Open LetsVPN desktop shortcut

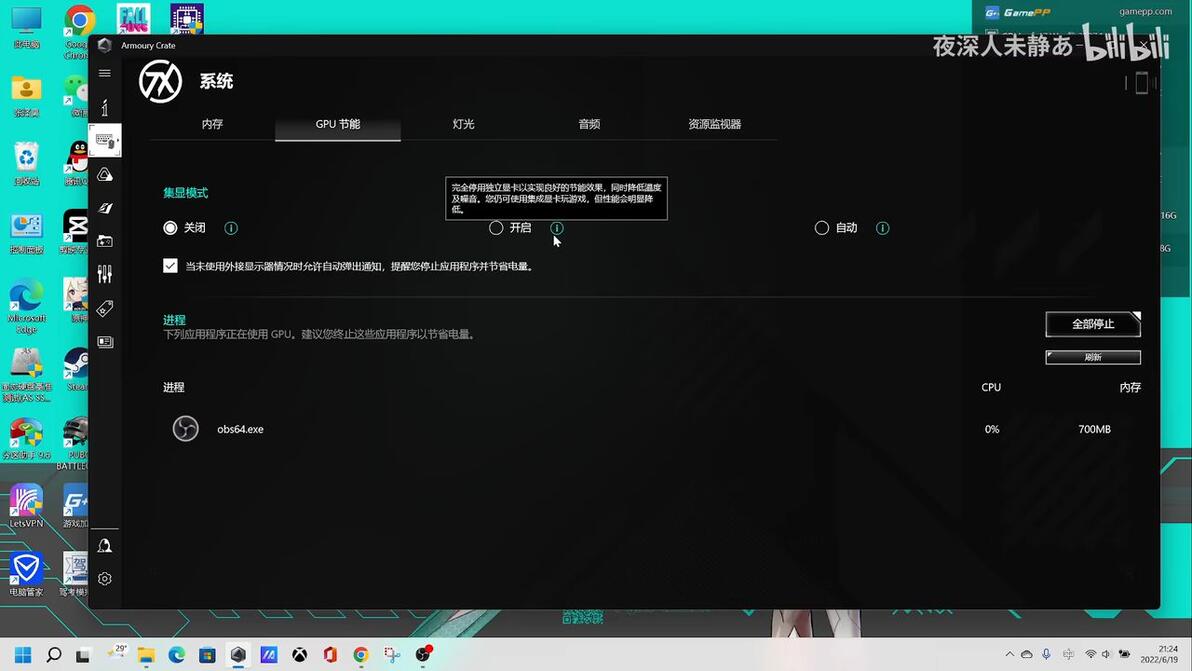(26, 506)
